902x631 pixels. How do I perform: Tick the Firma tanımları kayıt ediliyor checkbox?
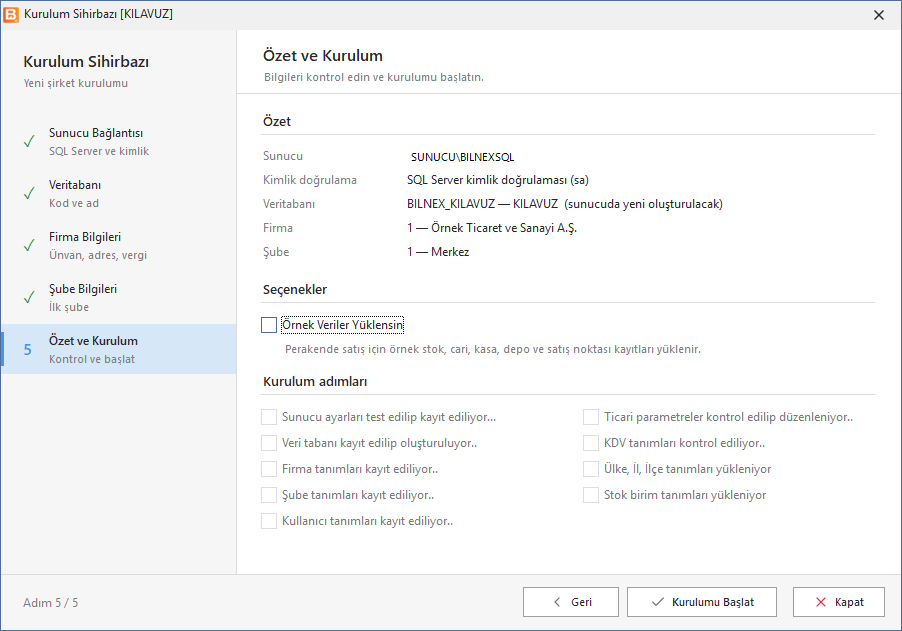(269, 469)
